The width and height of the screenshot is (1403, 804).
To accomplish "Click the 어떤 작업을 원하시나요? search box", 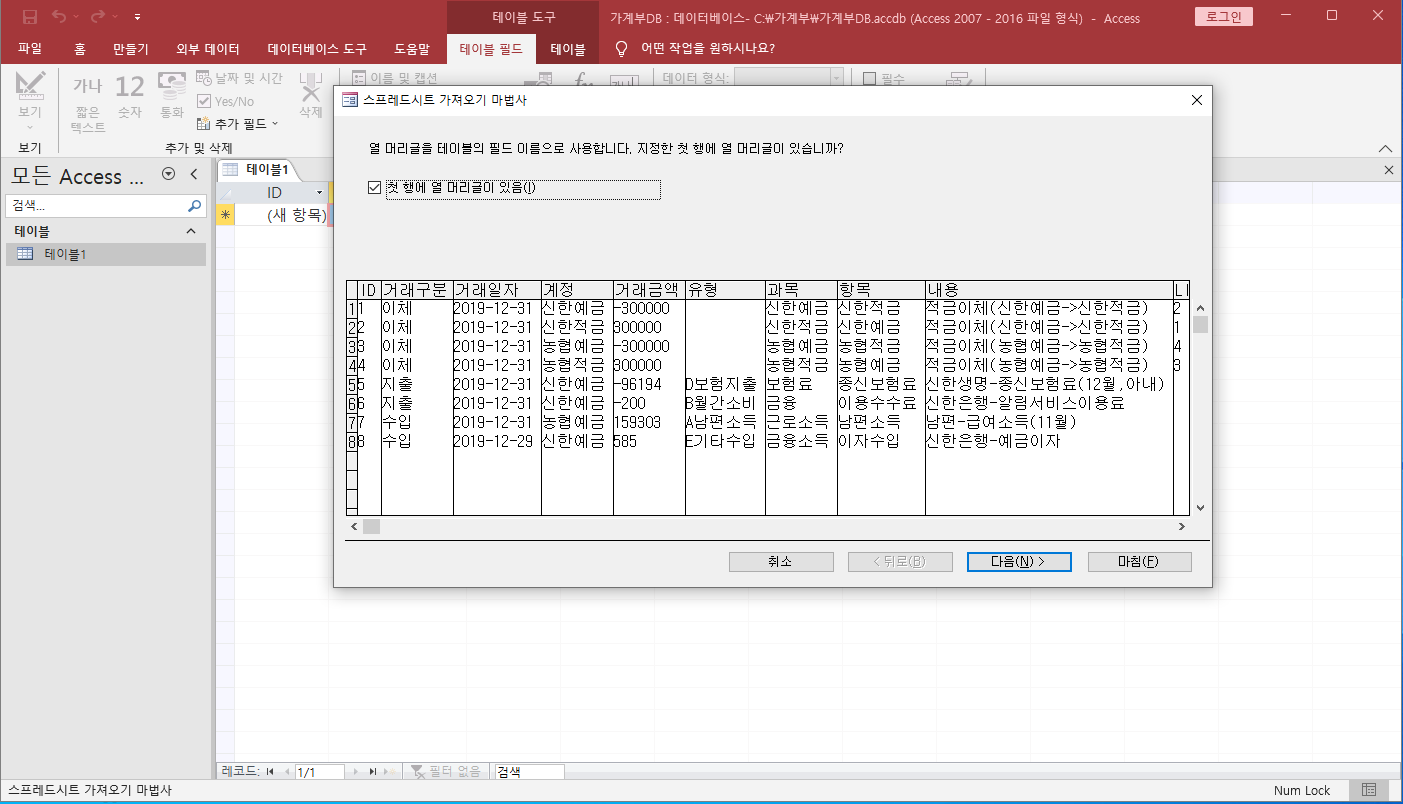I will click(708, 48).
